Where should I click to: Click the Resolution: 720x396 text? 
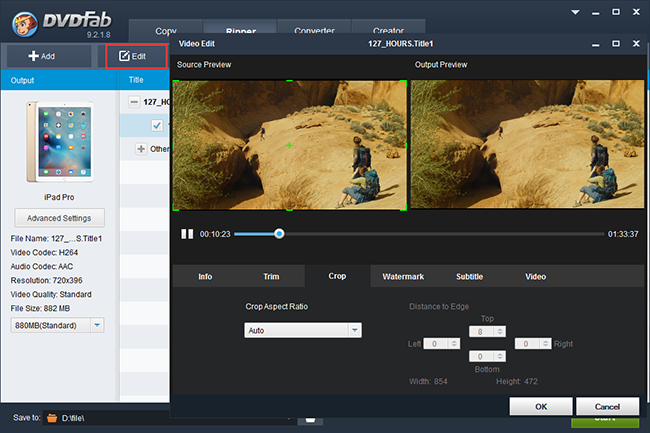pos(46,281)
